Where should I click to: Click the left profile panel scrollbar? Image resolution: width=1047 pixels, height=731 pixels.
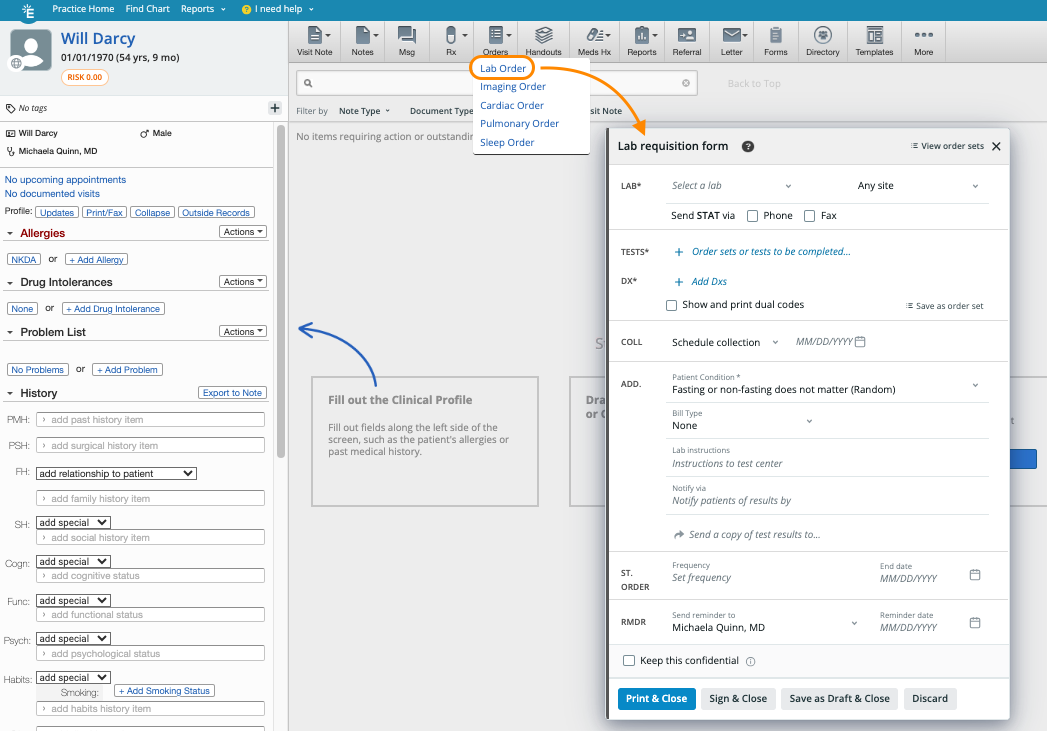coord(281,290)
